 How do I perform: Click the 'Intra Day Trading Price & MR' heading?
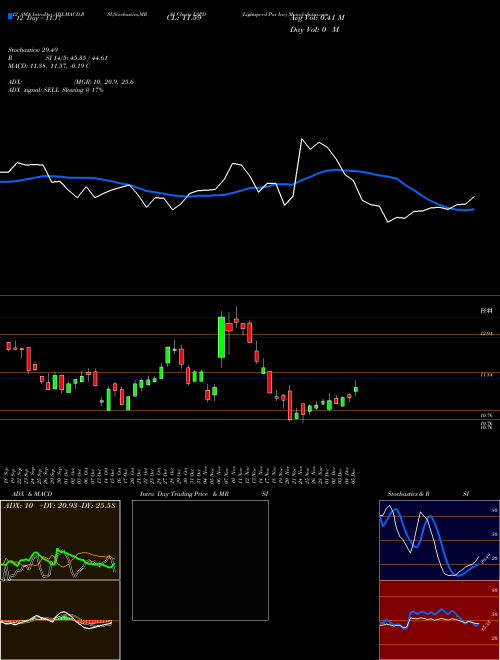click(184, 494)
